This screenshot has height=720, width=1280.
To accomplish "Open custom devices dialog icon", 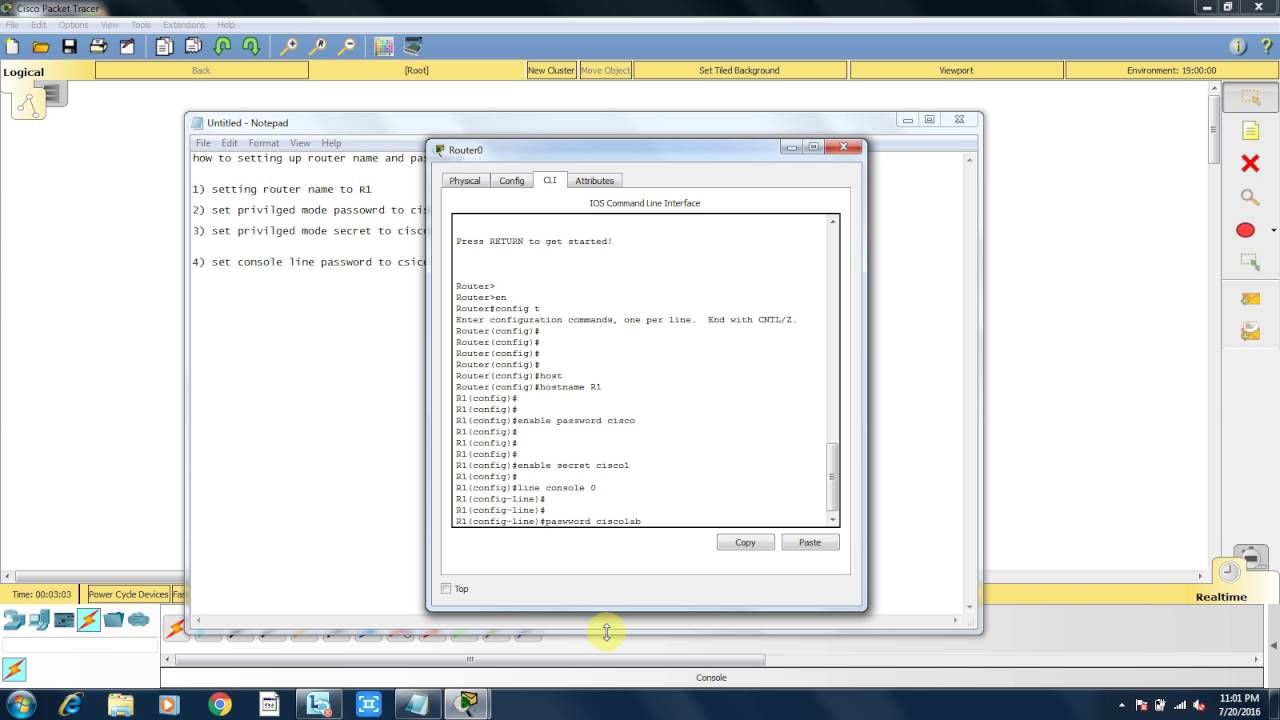I will pos(413,46).
